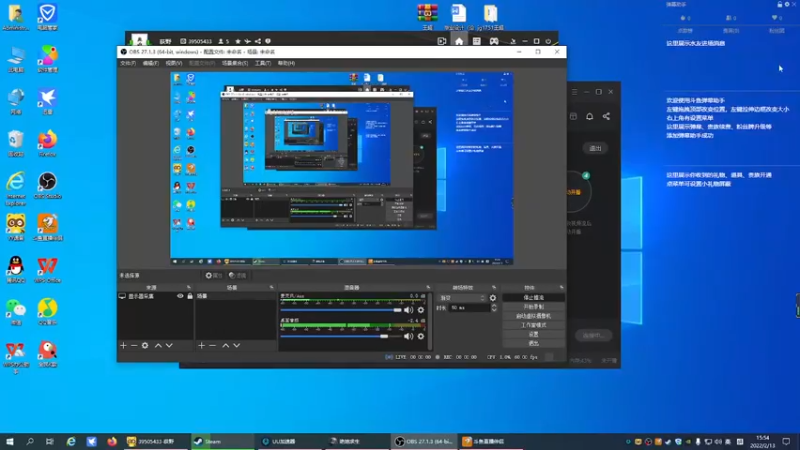Select the 场景 scene in scenes list
This screenshot has height=450, width=800.
pyautogui.click(x=236, y=296)
